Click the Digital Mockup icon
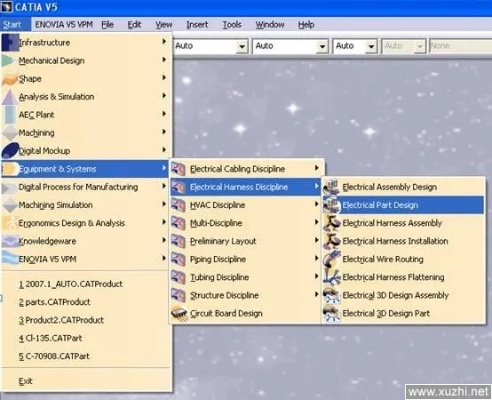The width and height of the screenshot is (492, 400). (10, 151)
